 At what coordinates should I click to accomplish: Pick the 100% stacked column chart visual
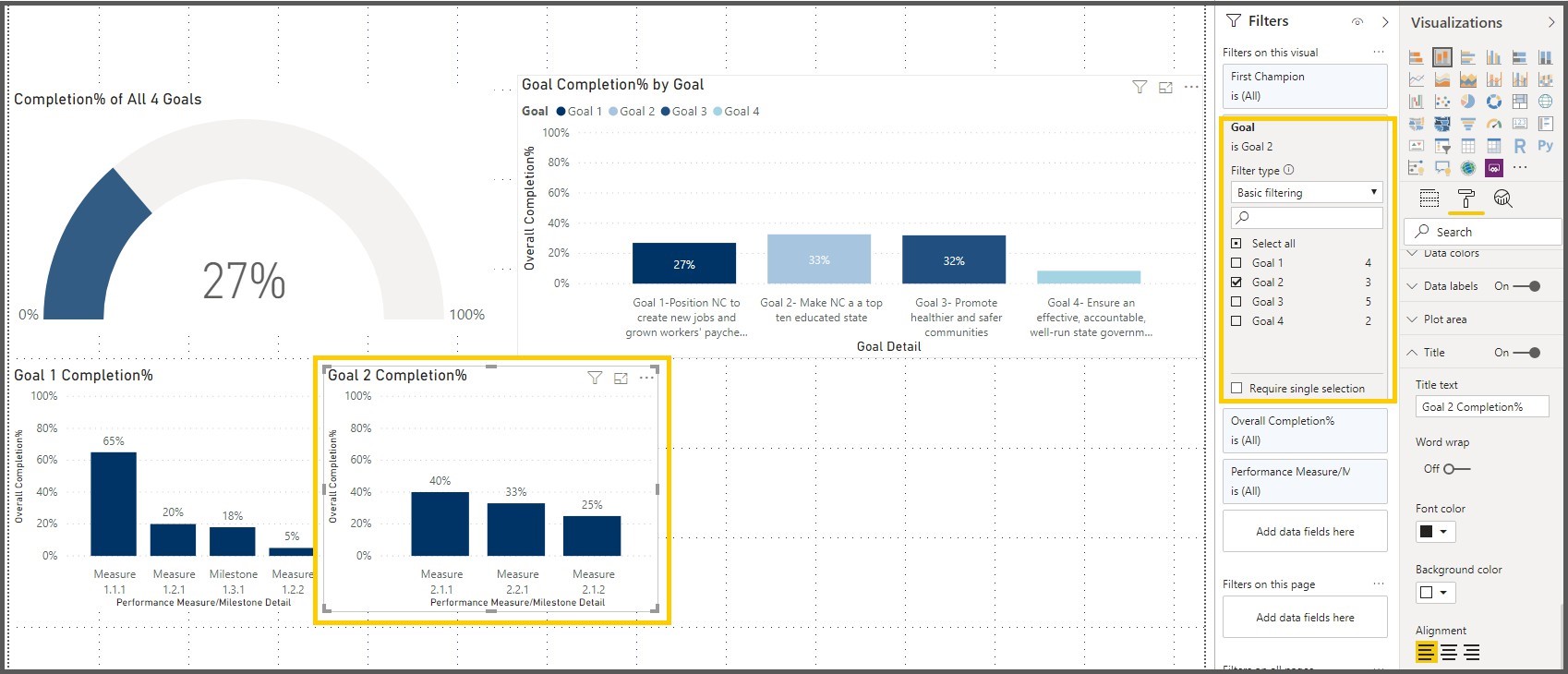[x=1546, y=57]
